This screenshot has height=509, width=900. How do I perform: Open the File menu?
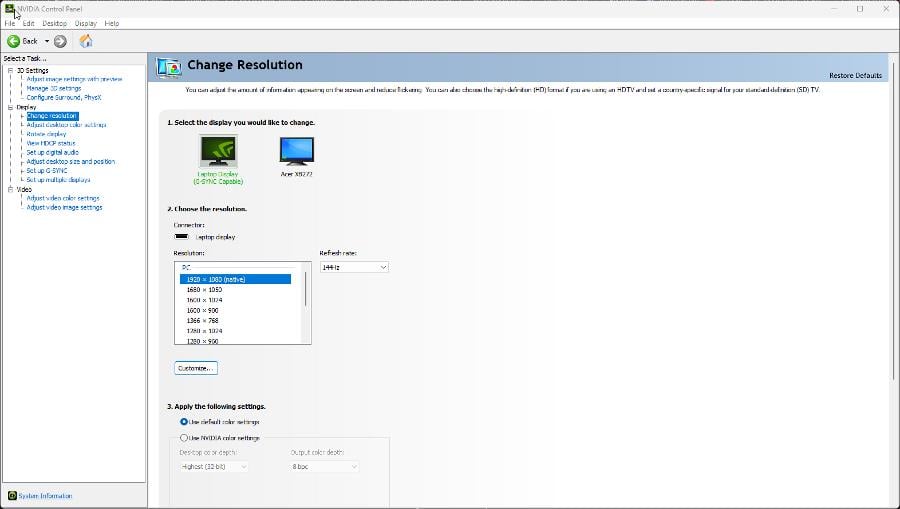10,24
